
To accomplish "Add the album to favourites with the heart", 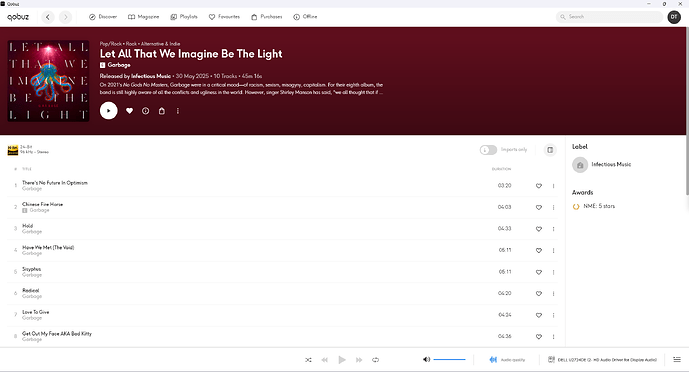I will coord(129,111).
